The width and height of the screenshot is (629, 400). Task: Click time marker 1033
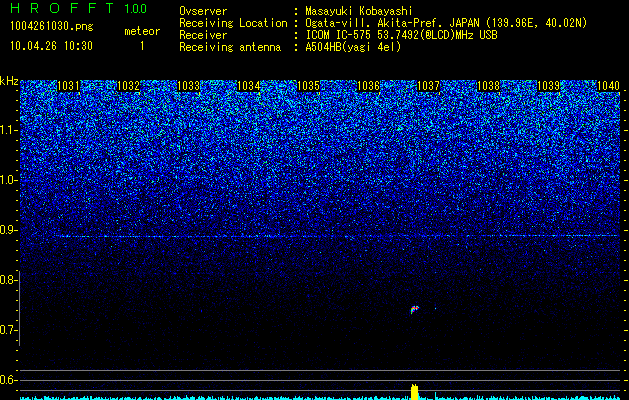pyautogui.click(x=188, y=86)
